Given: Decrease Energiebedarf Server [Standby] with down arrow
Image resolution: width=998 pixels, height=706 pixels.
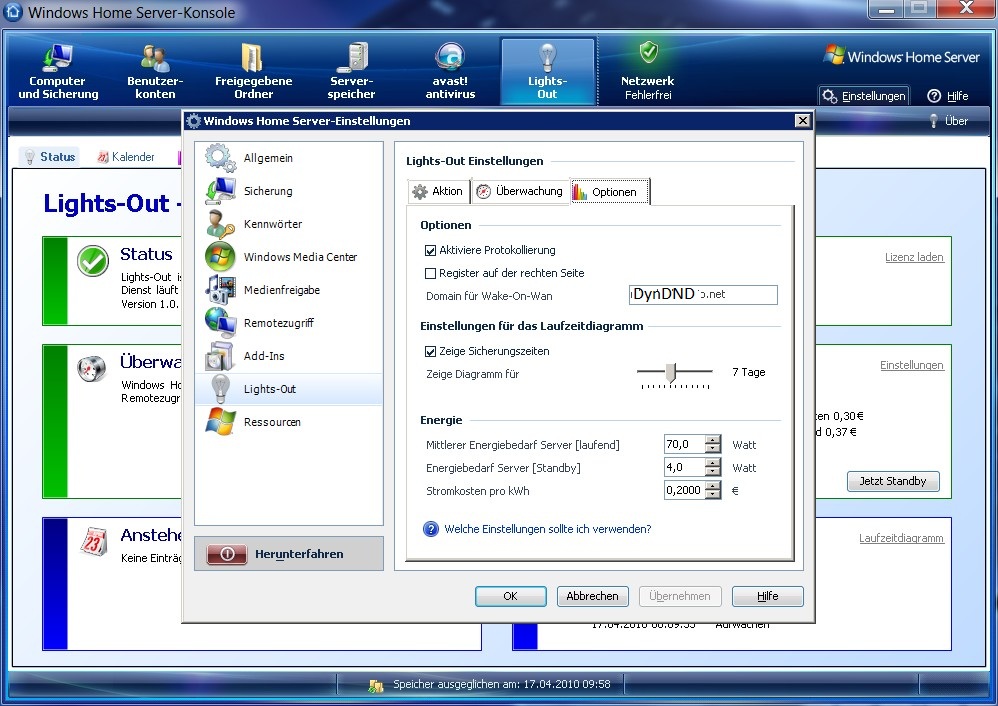Looking at the screenshot, I should point(713,472).
